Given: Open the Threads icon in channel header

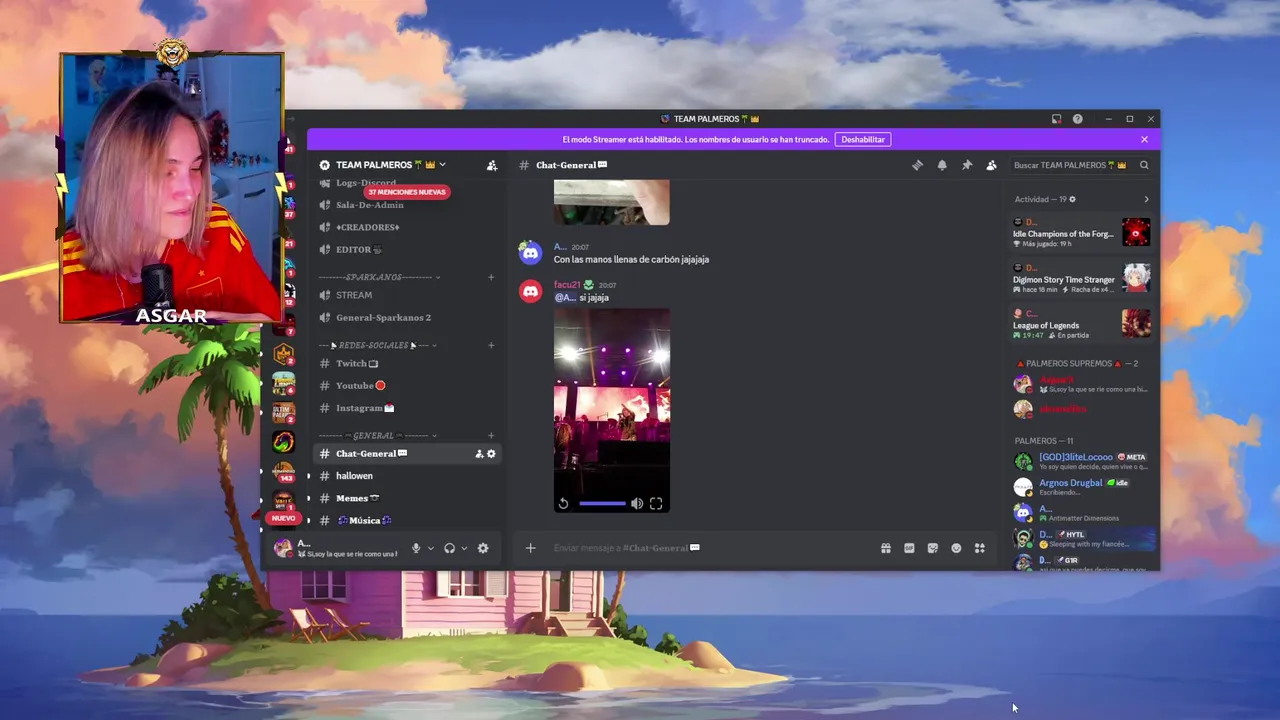Looking at the screenshot, I should click(x=917, y=165).
